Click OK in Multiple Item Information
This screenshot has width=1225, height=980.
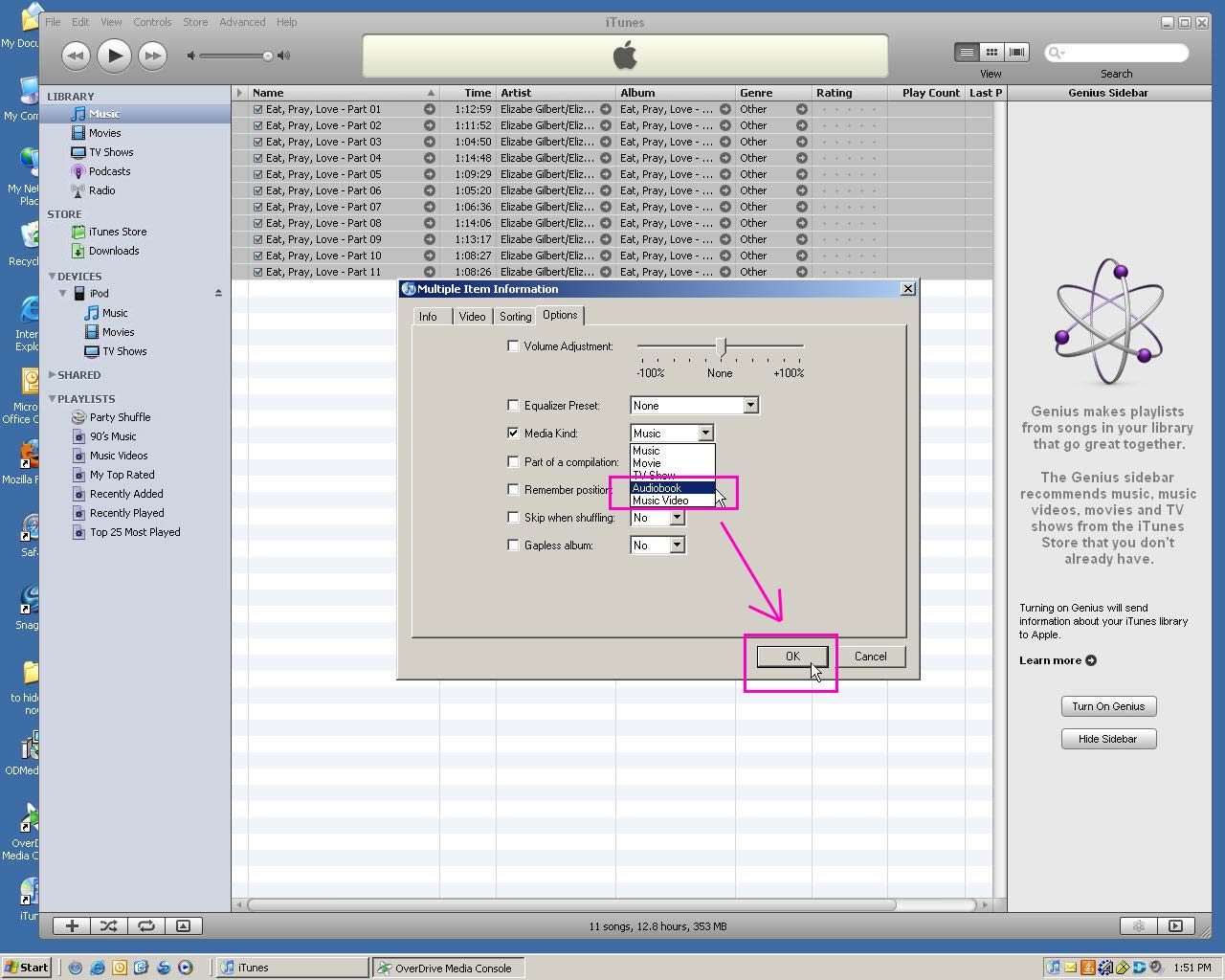[x=792, y=657]
